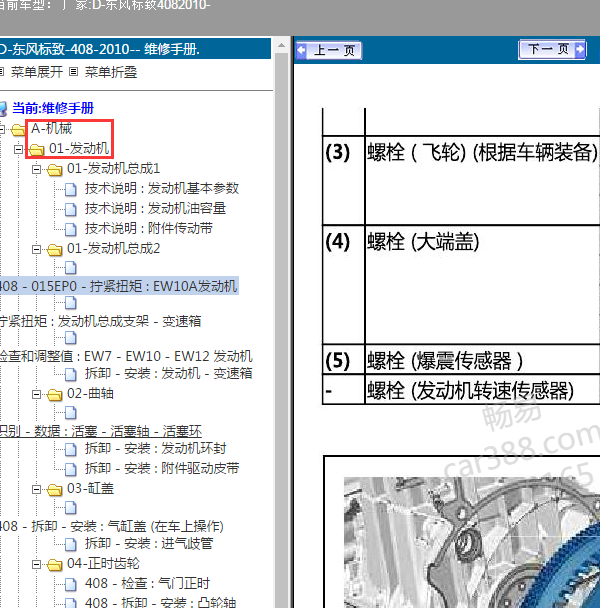Collapse the A-机械 tree node

click(2, 129)
